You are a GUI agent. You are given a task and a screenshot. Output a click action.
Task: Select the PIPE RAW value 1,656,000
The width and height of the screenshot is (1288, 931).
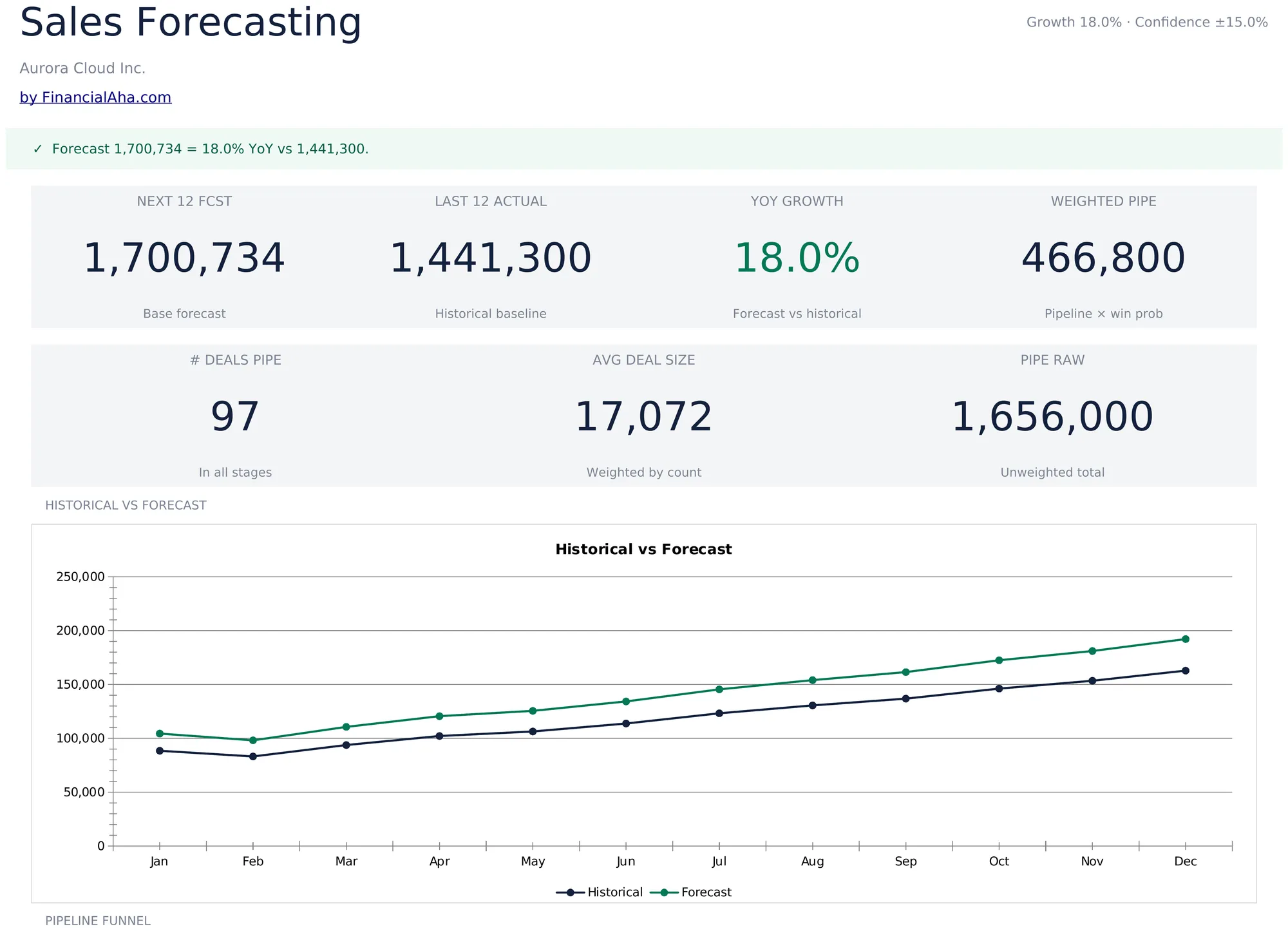click(x=1052, y=417)
